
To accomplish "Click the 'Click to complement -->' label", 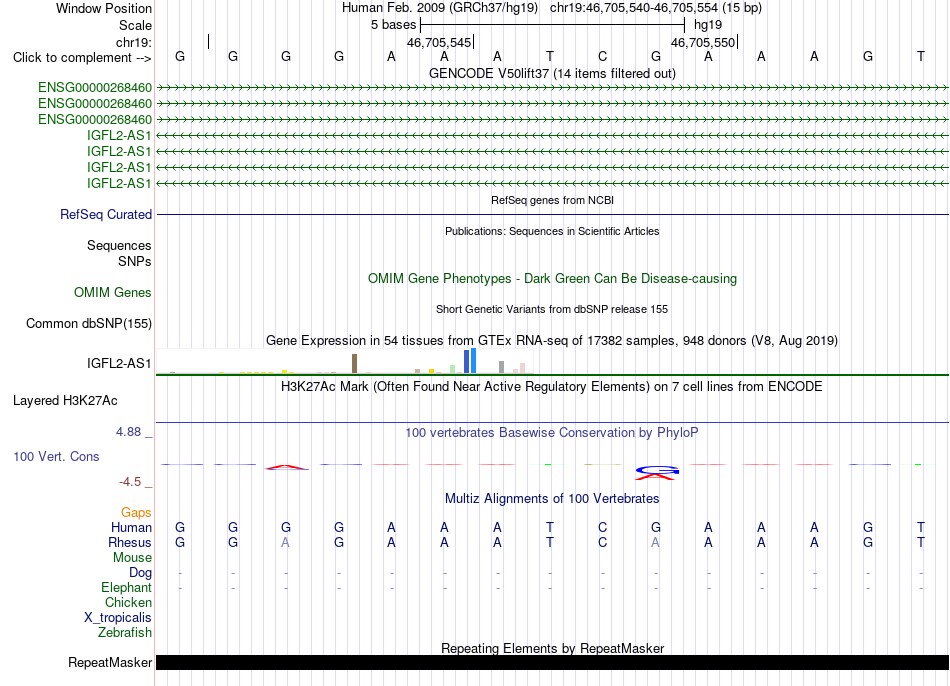I will click(x=82, y=58).
